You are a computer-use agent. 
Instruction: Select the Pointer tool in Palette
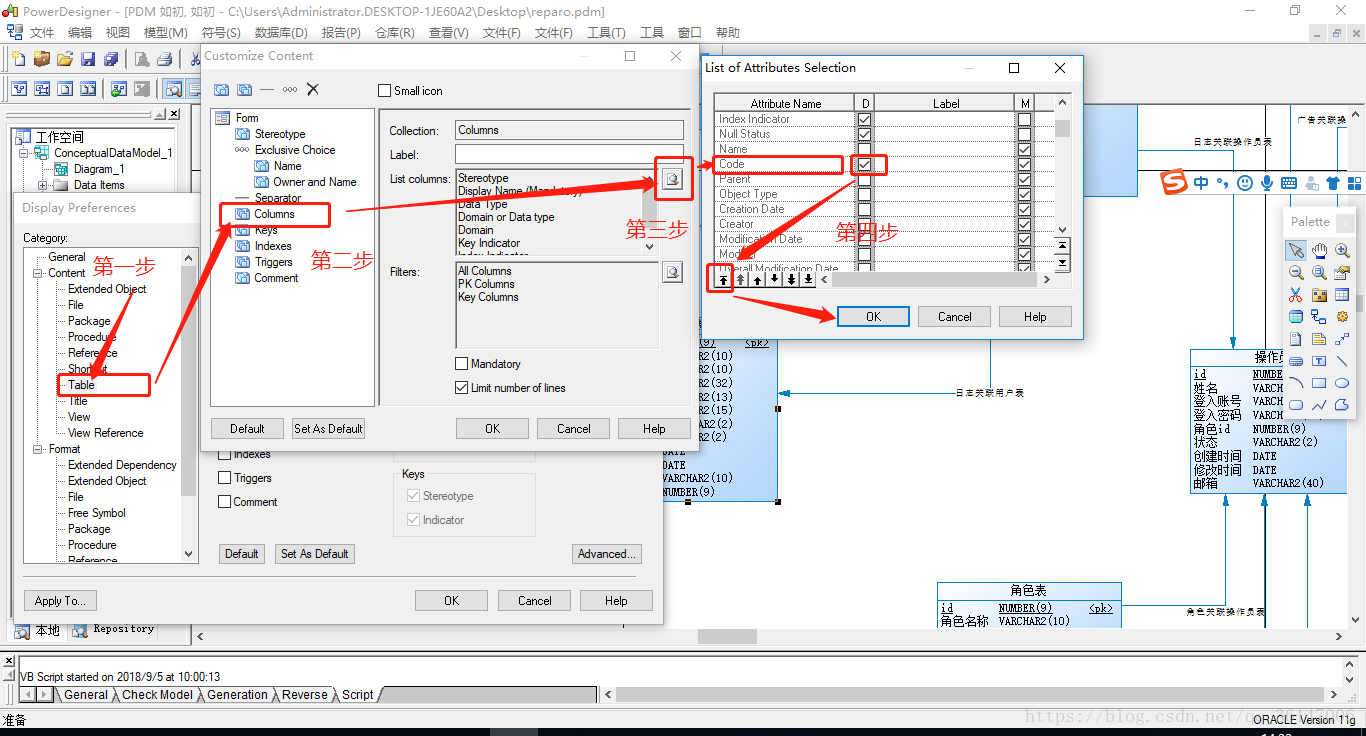pyautogui.click(x=1296, y=250)
